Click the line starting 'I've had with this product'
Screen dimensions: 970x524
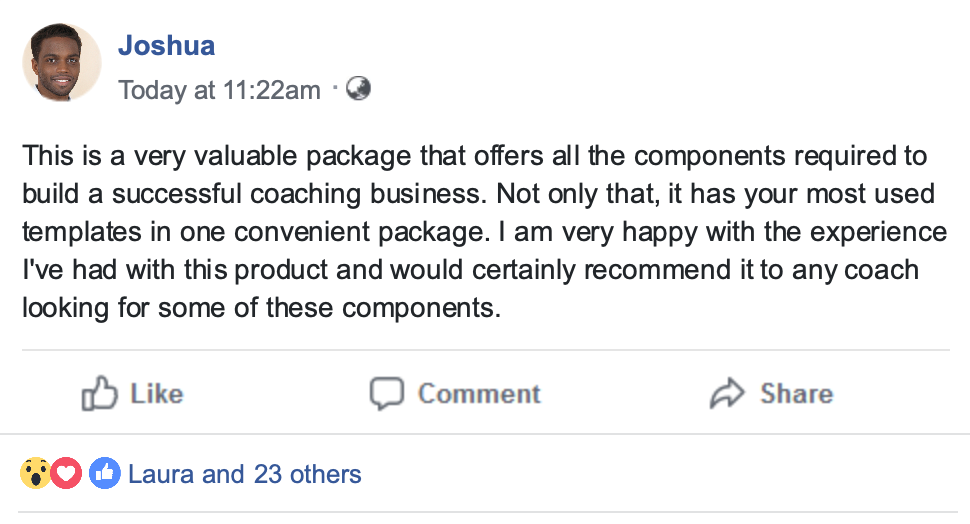tap(470, 271)
